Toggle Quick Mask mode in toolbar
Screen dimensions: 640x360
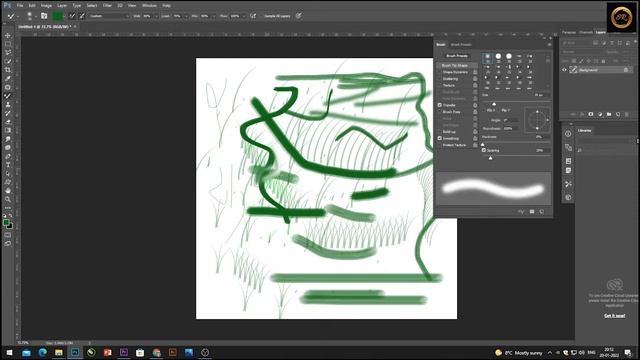(x=8, y=235)
